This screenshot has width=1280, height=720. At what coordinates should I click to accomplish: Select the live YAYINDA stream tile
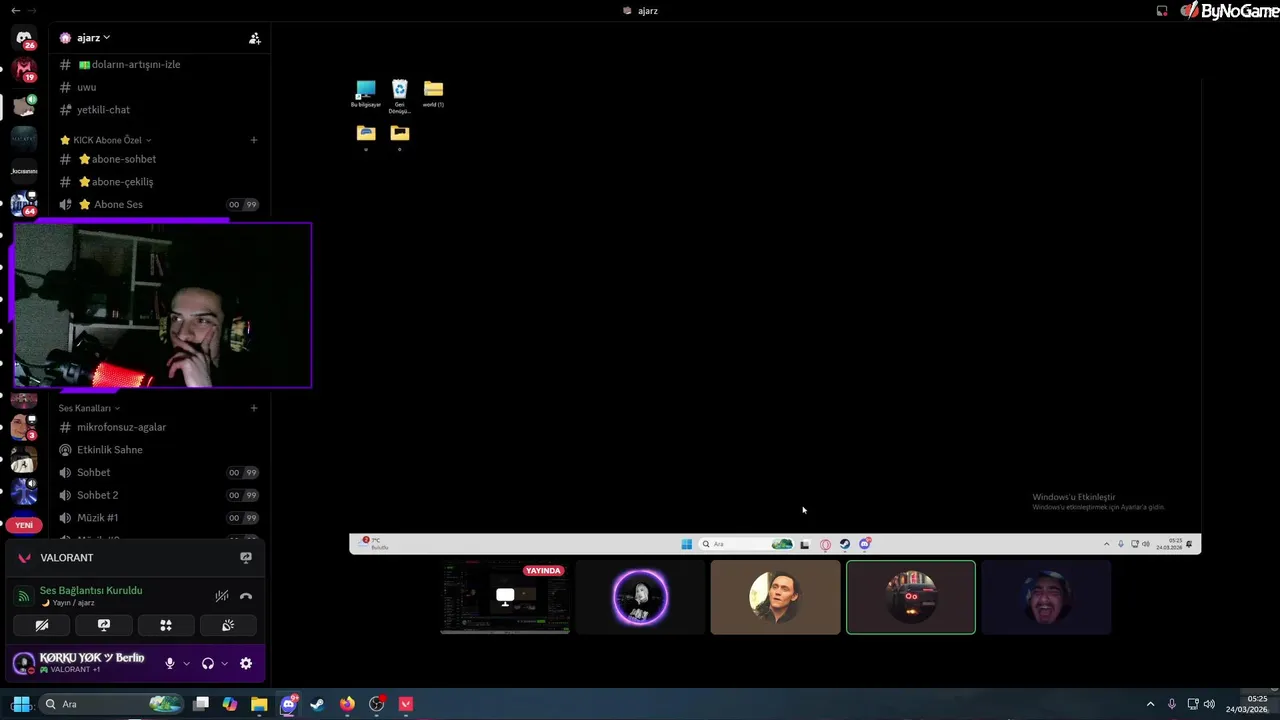coord(505,597)
